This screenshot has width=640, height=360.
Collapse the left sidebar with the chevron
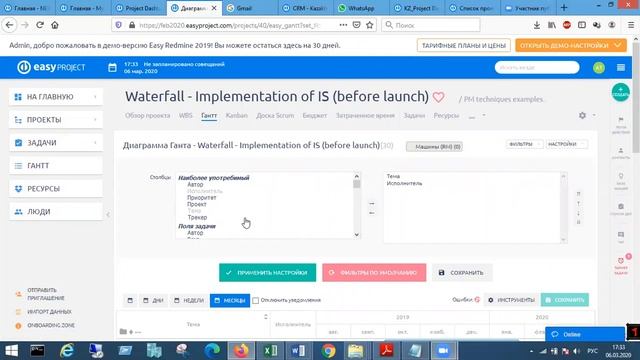click(108, 214)
